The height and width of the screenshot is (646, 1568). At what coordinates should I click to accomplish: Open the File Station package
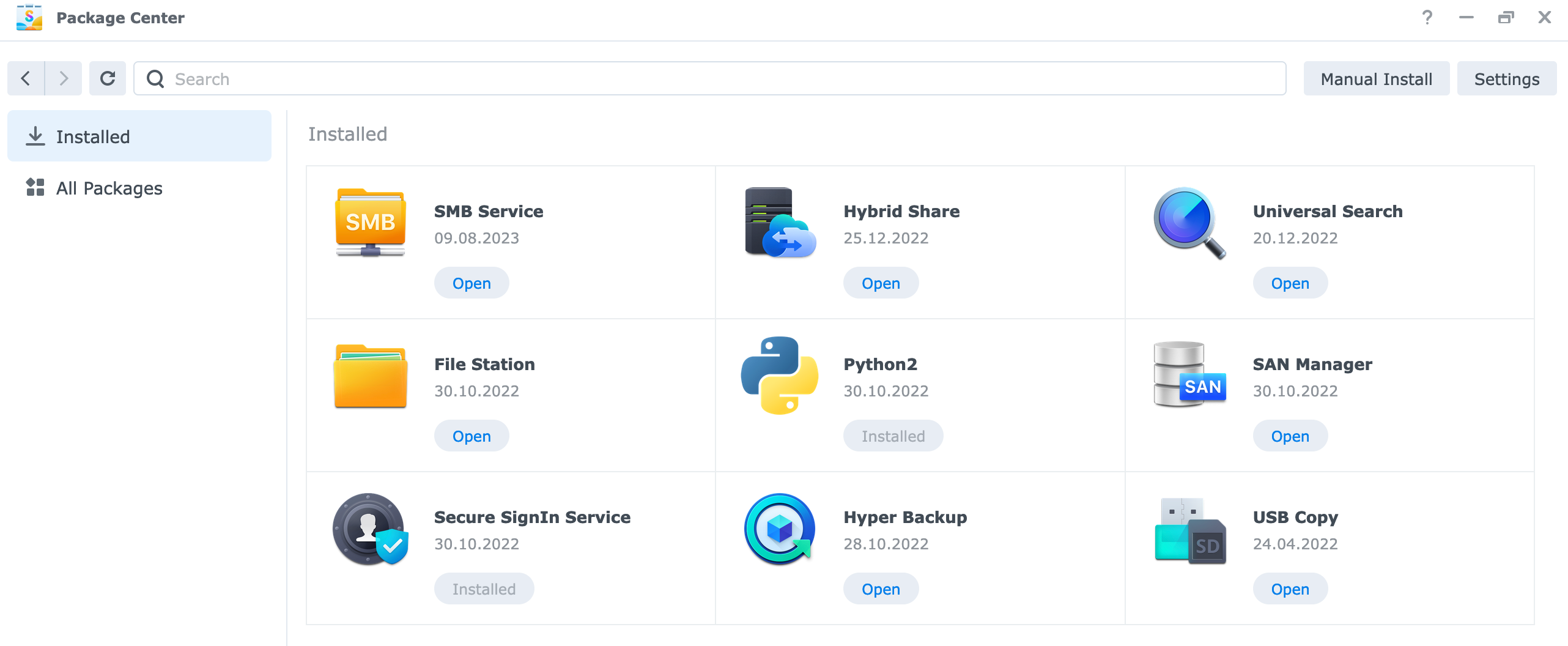coord(472,436)
